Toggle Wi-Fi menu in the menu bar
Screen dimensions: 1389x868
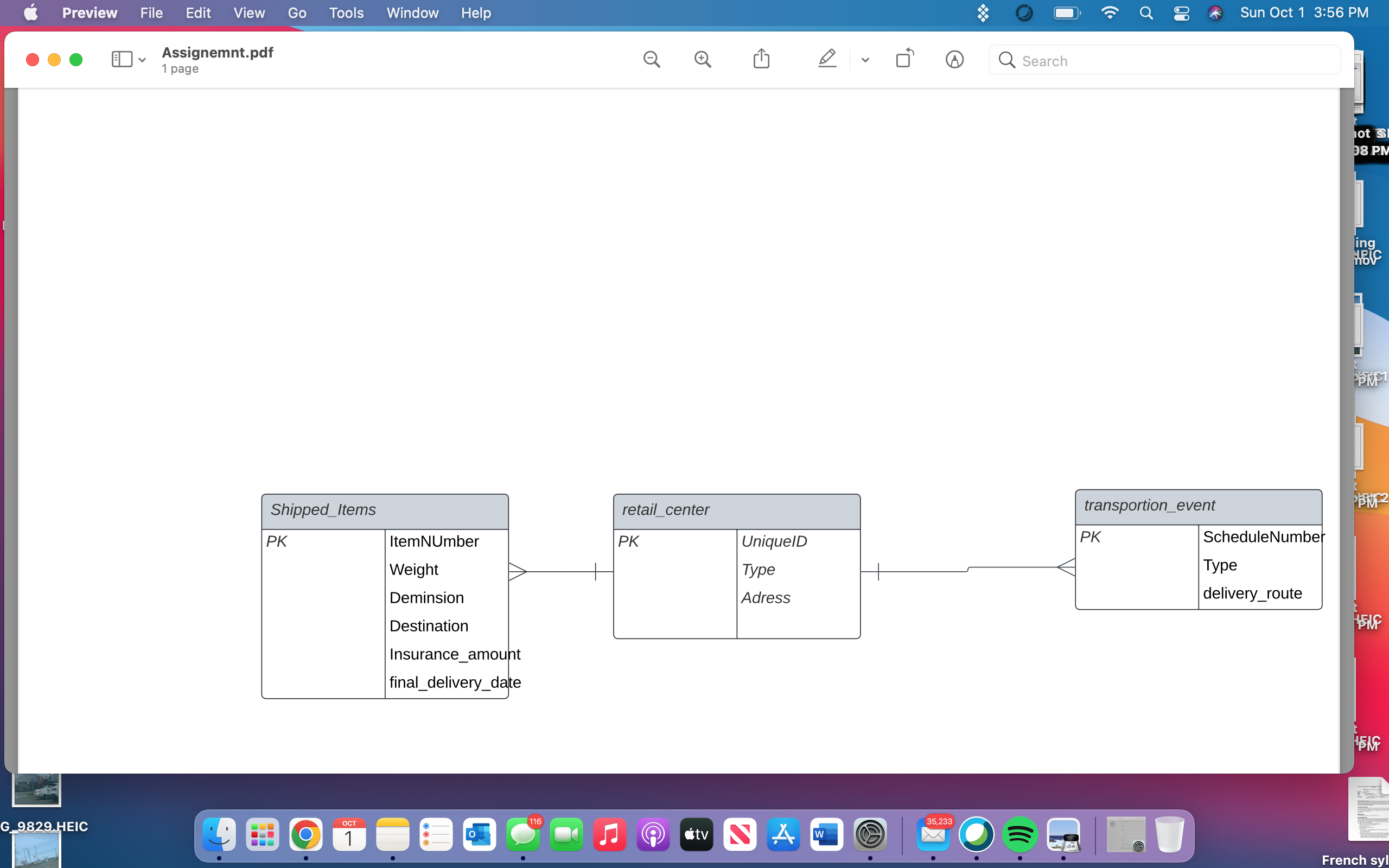coord(1110,12)
